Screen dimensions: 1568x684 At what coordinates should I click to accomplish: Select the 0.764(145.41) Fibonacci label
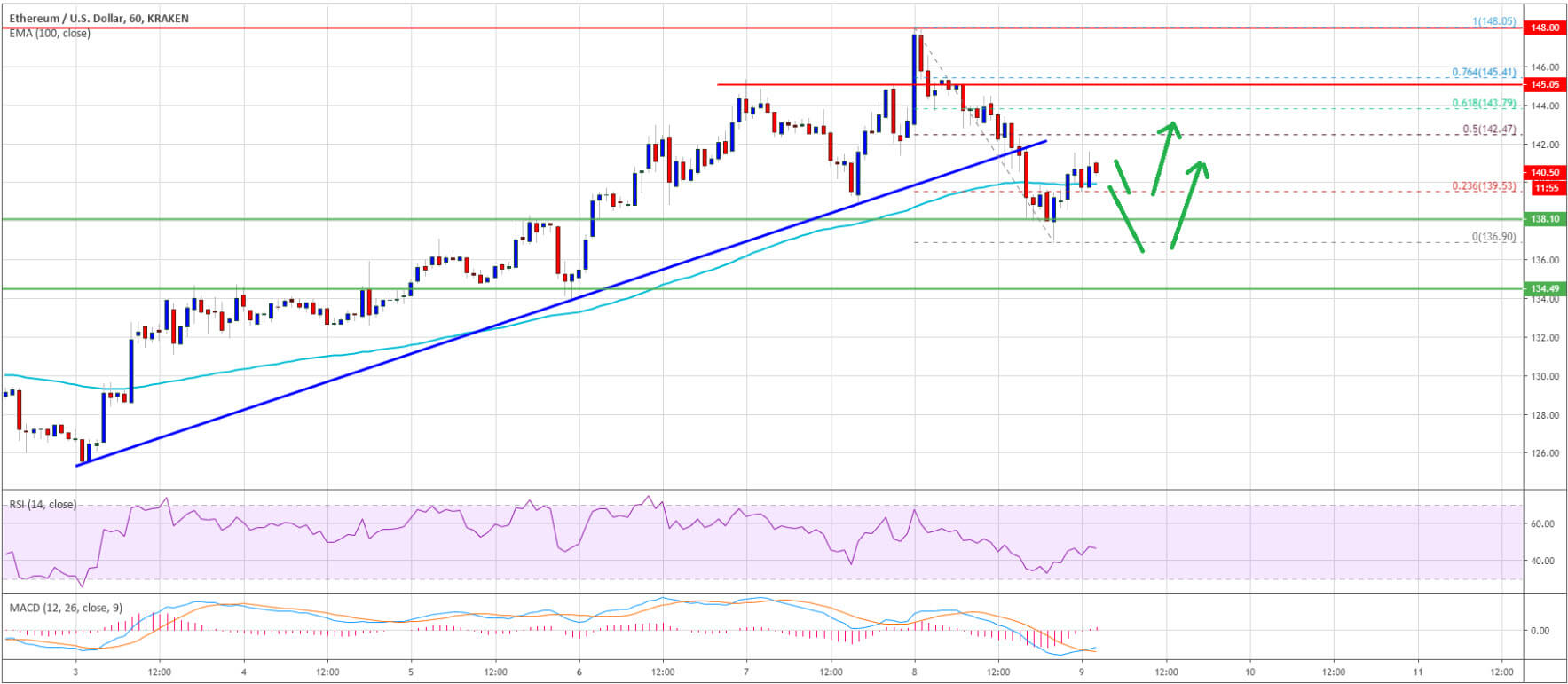point(1484,73)
